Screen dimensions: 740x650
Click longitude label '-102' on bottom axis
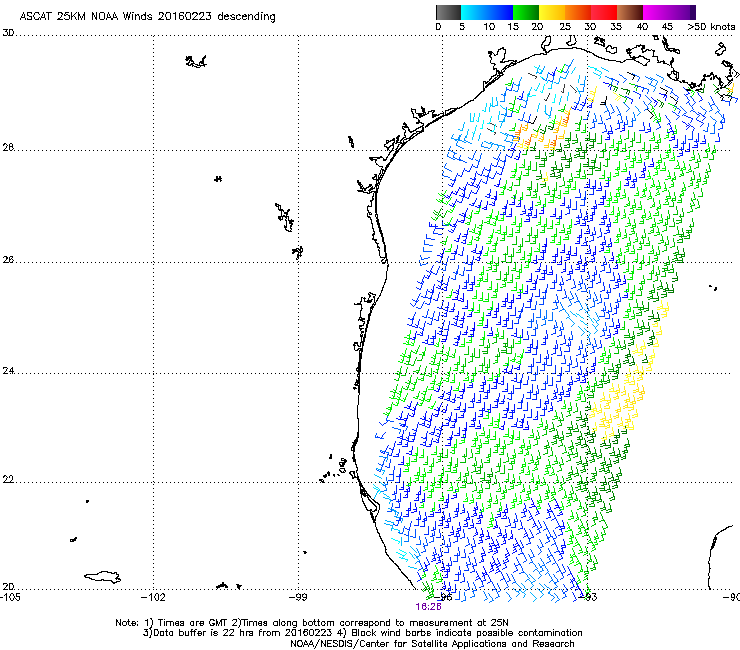[x=153, y=597]
